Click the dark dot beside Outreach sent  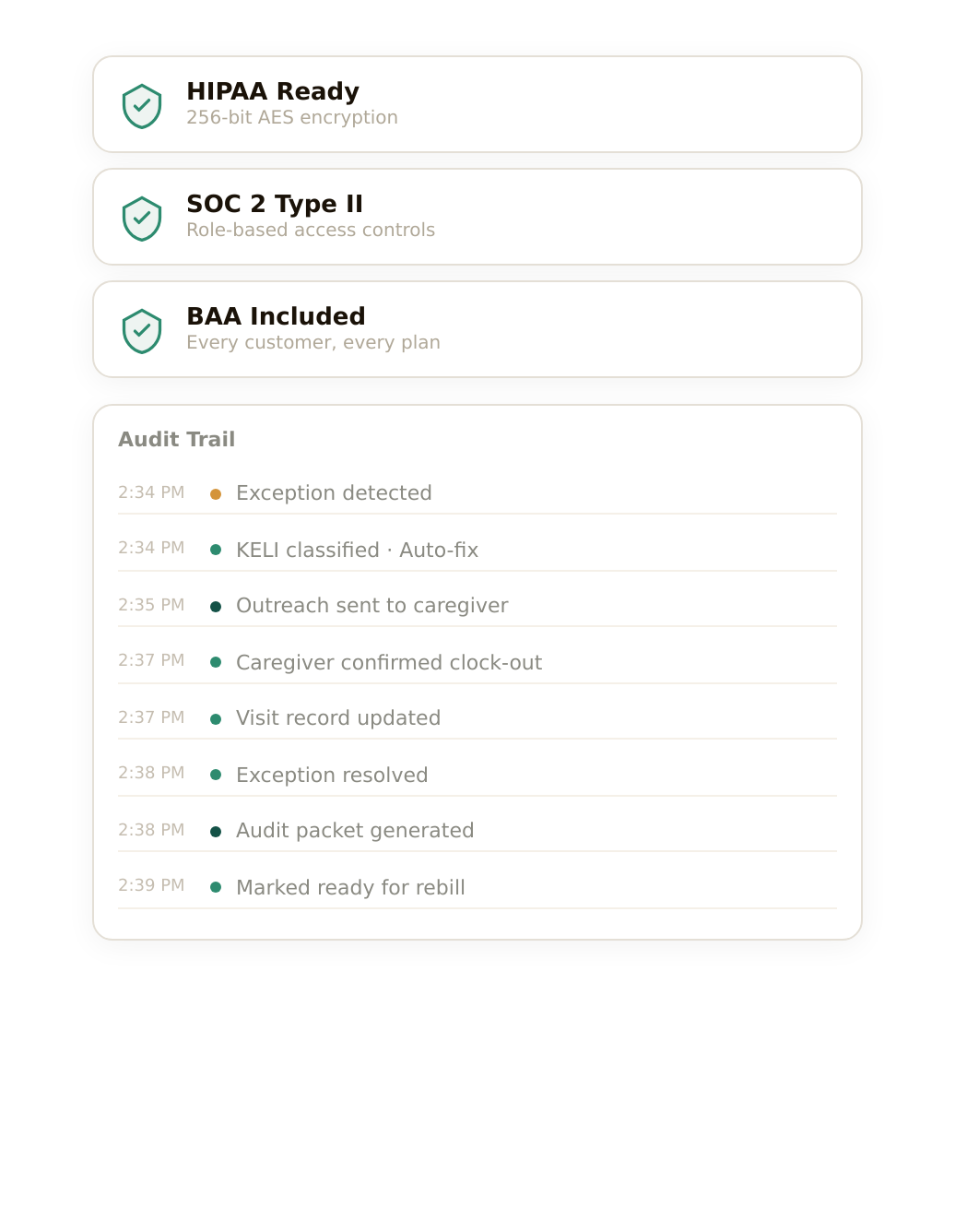click(x=216, y=607)
